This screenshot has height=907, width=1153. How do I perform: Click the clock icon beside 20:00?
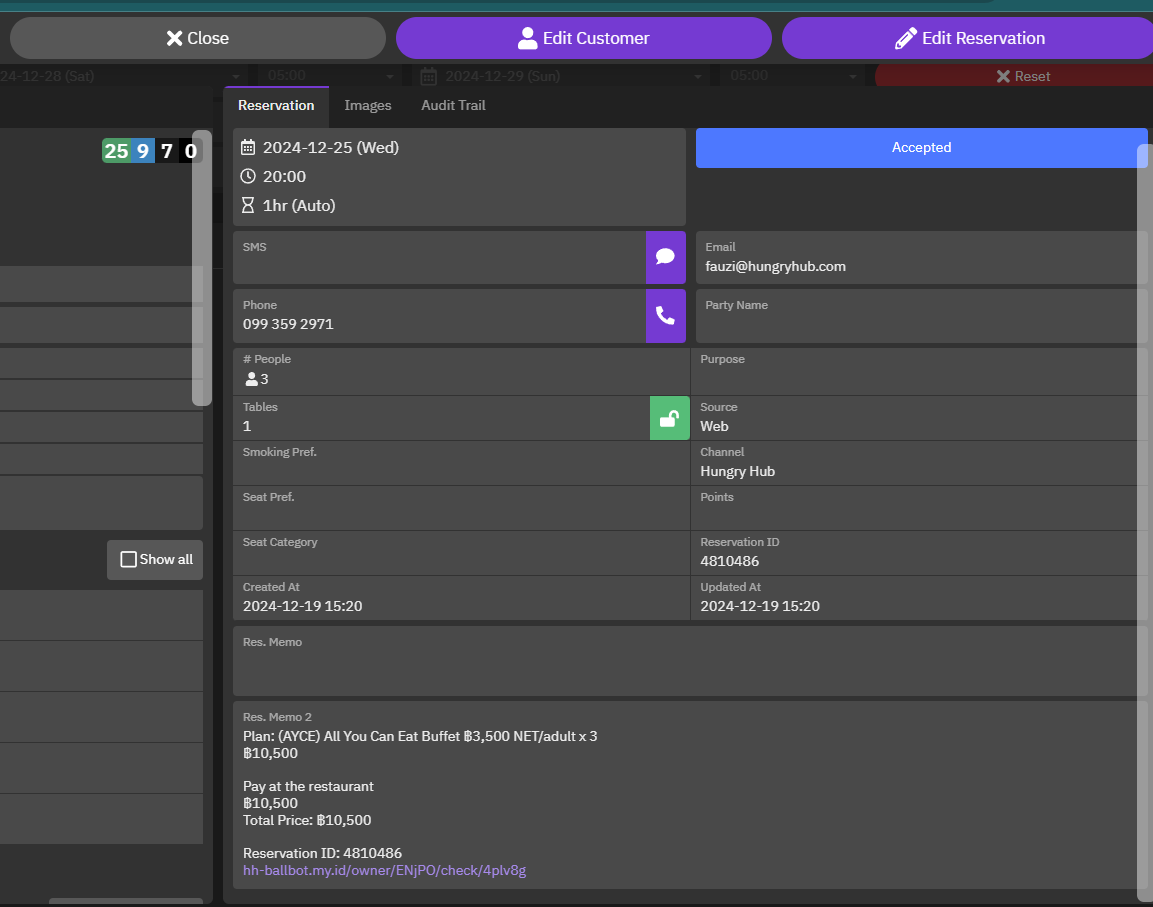coord(249,177)
